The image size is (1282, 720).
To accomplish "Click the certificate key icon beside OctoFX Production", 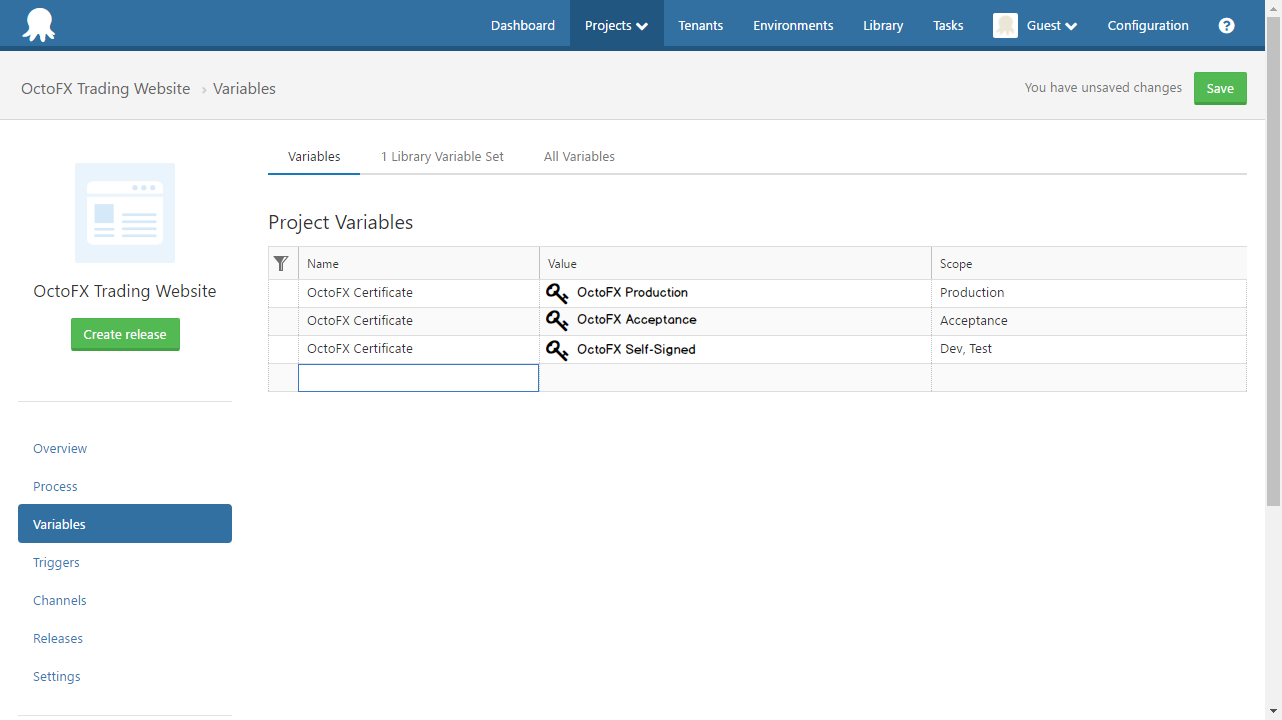I will (x=557, y=292).
